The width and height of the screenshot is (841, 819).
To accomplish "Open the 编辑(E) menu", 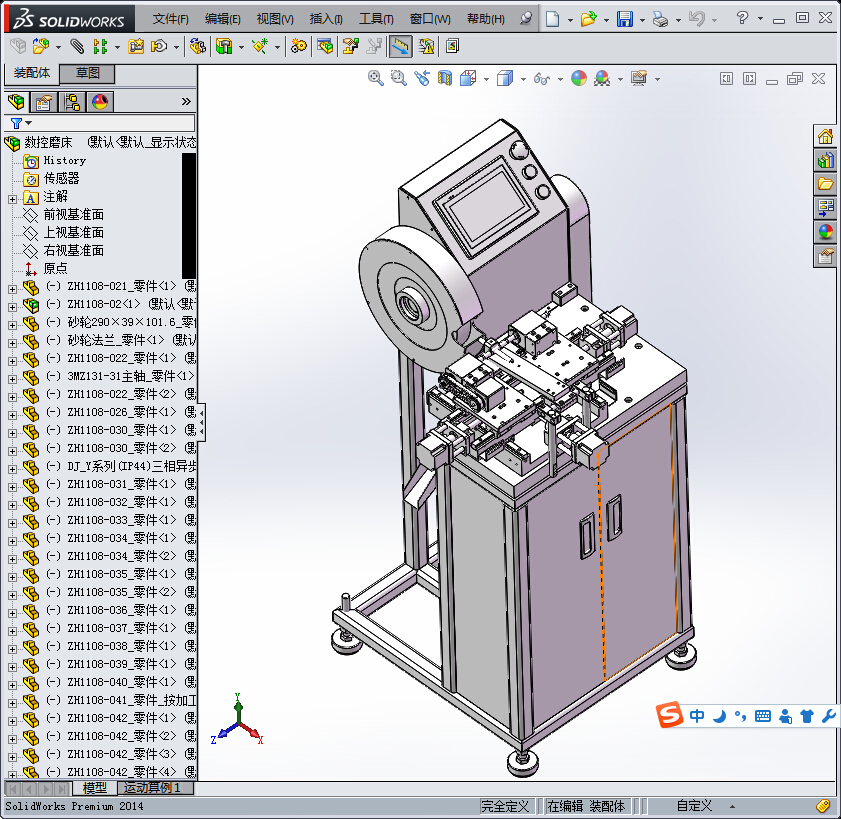I will click(223, 19).
